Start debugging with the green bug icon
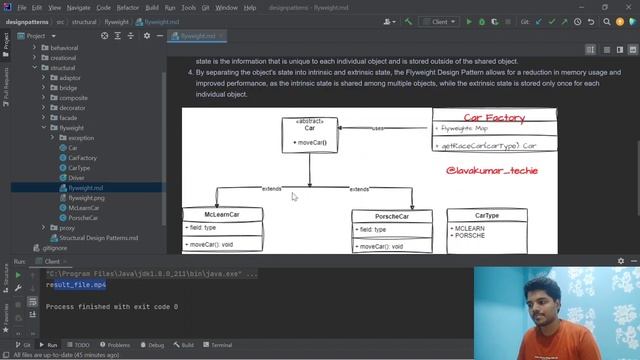The image size is (640, 360). click(482, 22)
